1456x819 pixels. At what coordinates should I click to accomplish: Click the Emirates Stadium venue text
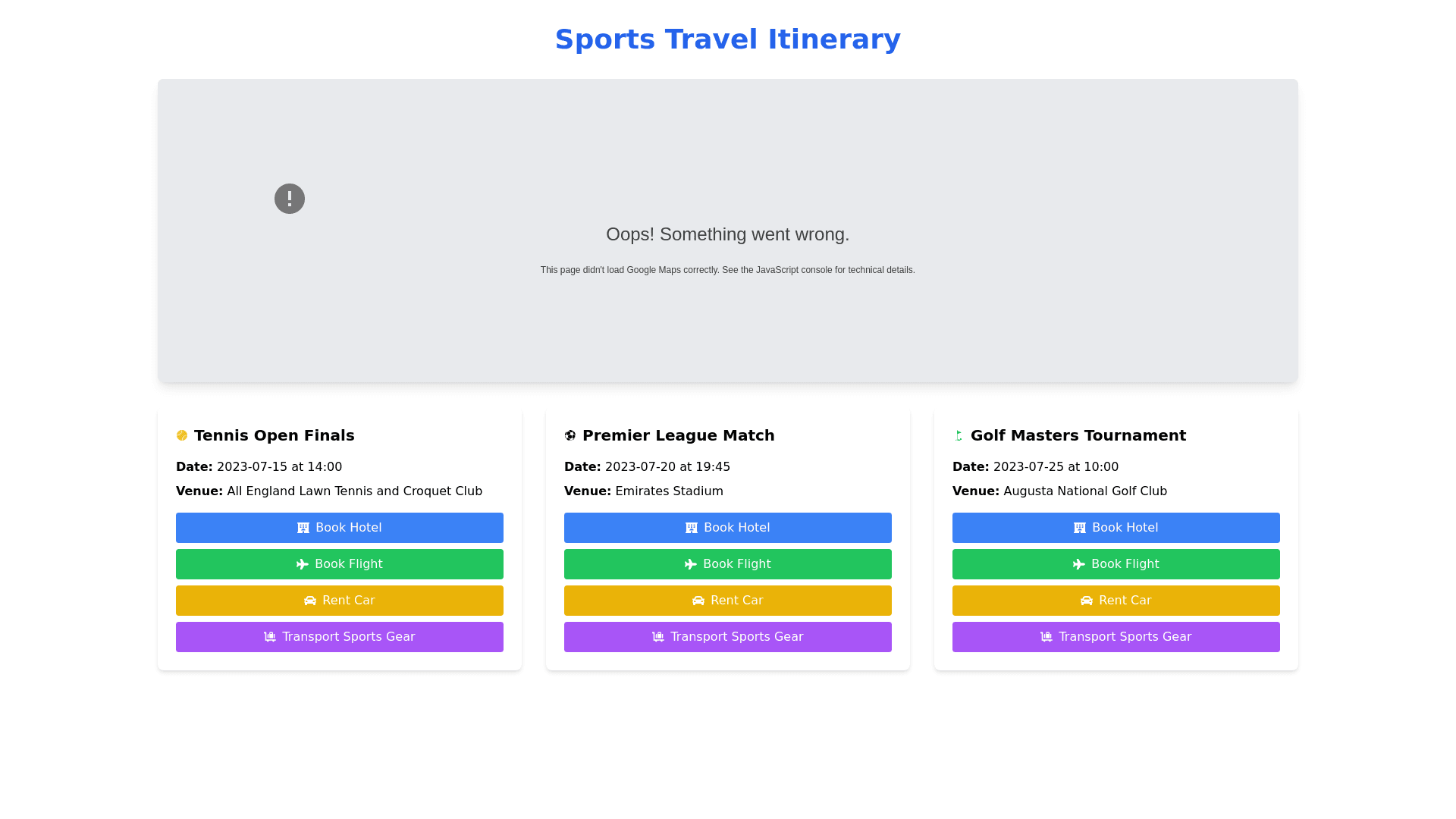(669, 491)
